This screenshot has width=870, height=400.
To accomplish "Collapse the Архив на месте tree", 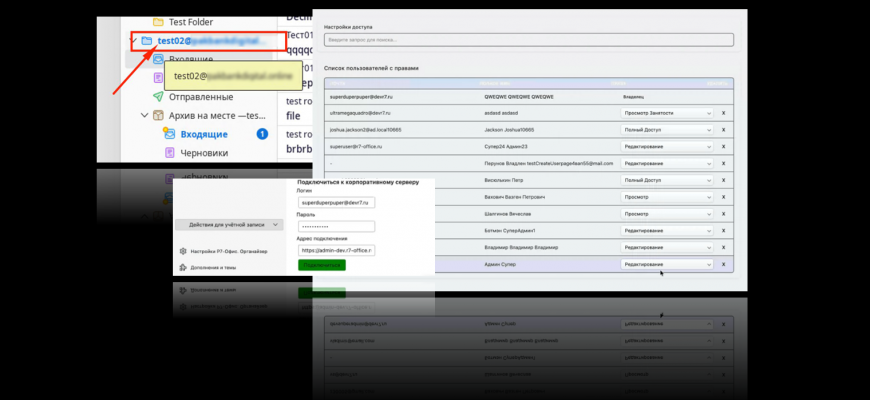I will tap(144, 116).
